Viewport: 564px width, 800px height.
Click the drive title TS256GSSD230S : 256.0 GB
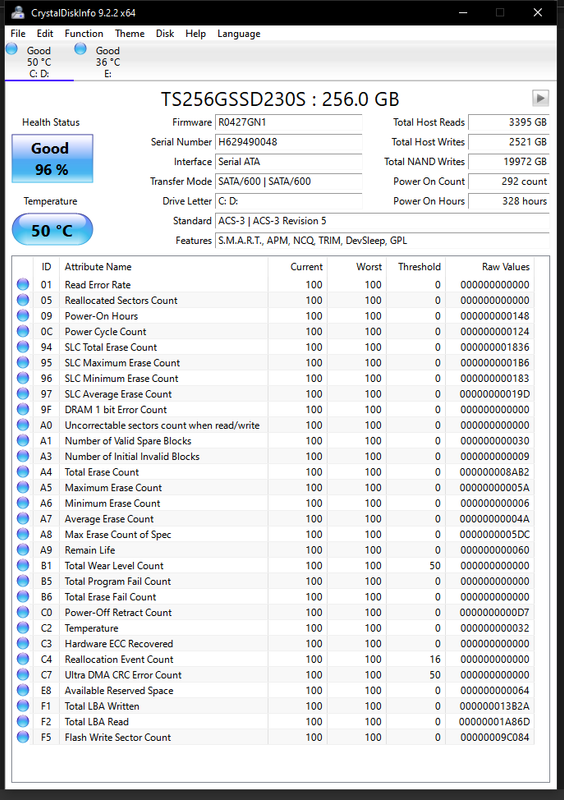click(x=280, y=99)
